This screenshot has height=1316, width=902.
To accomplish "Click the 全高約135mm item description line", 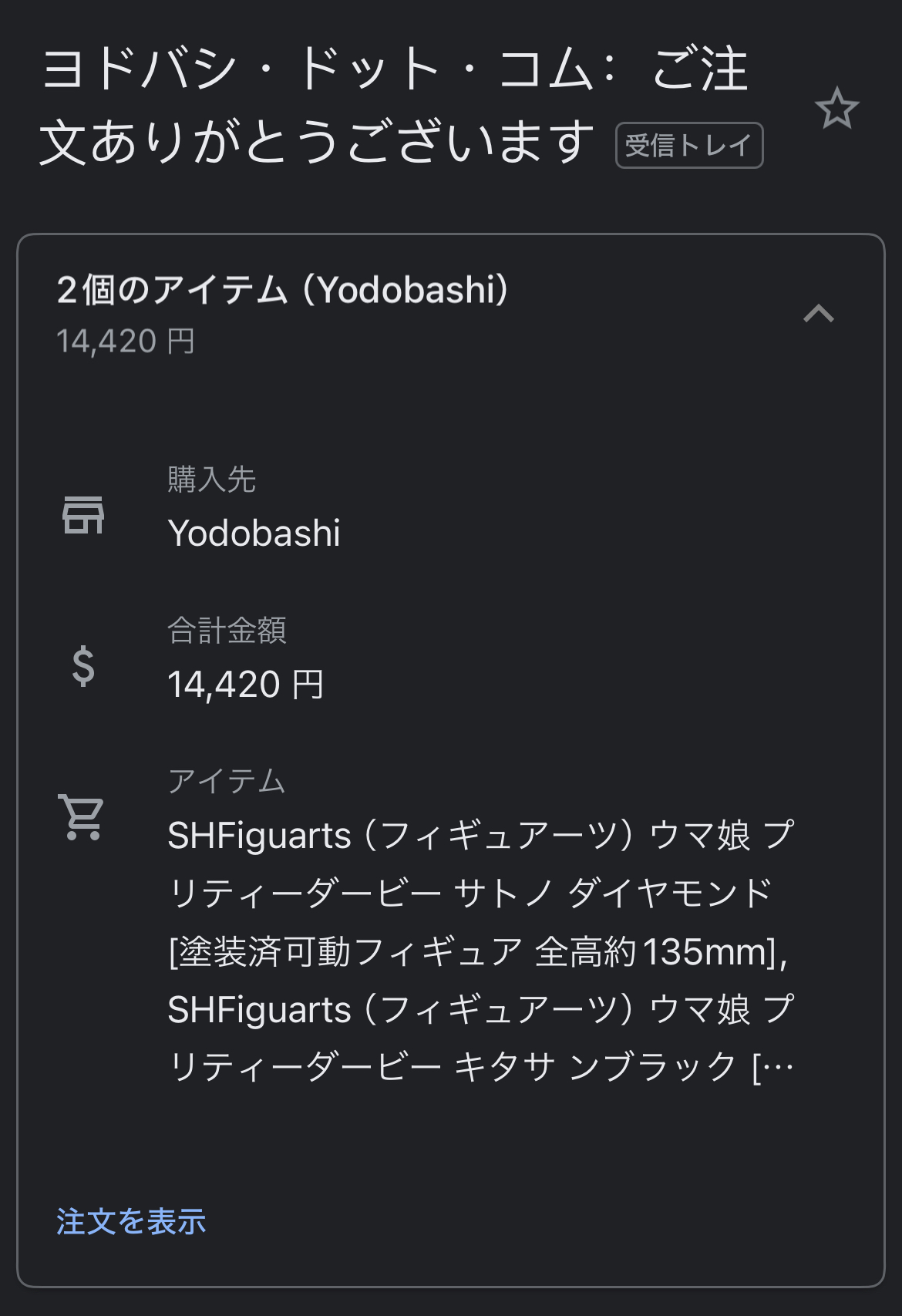I will click(x=476, y=952).
